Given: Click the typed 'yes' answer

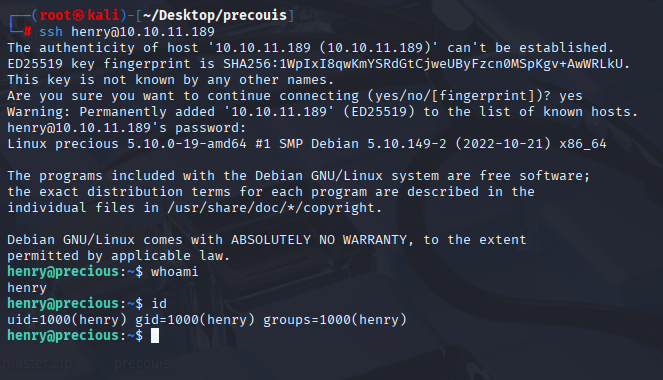Looking at the screenshot, I should tap(571, 96).
